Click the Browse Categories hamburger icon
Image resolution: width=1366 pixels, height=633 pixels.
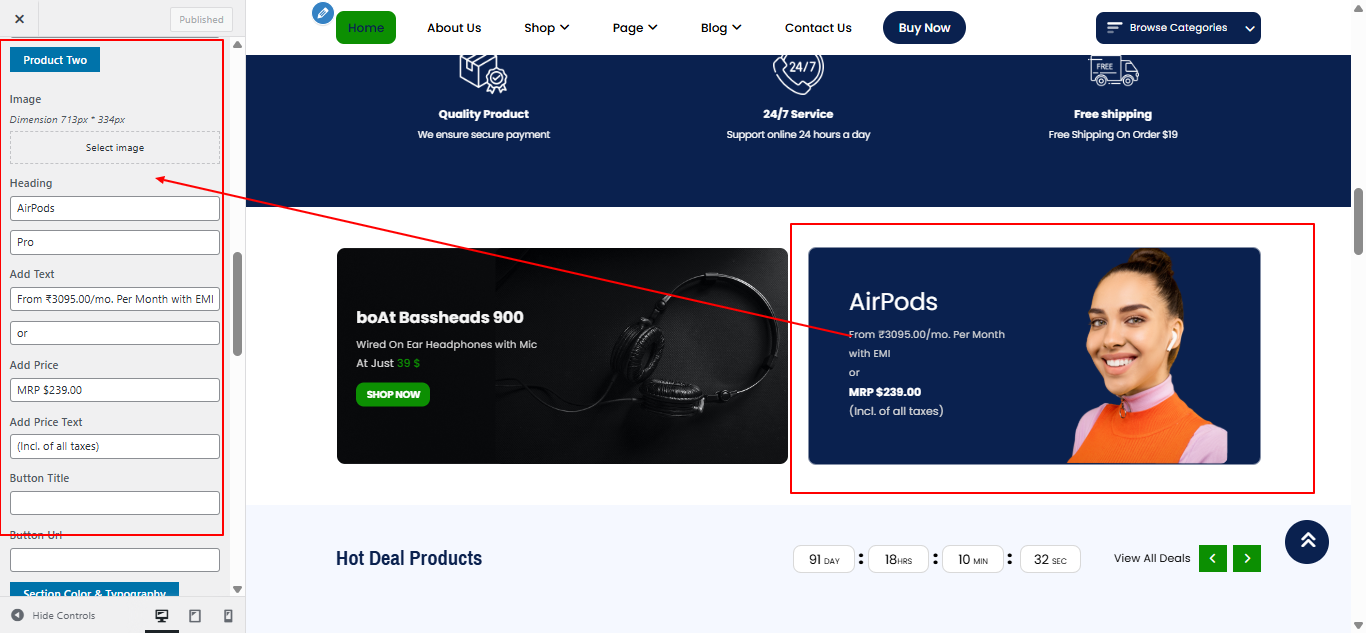[1113, 28]
